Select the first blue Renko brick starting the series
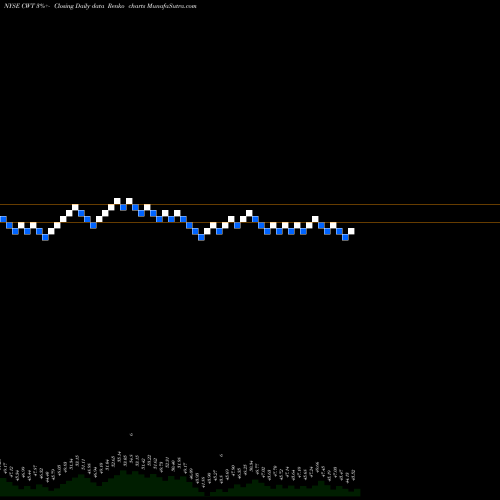The width and height of the screenshot is (500, 500). (x=3, y=219)
